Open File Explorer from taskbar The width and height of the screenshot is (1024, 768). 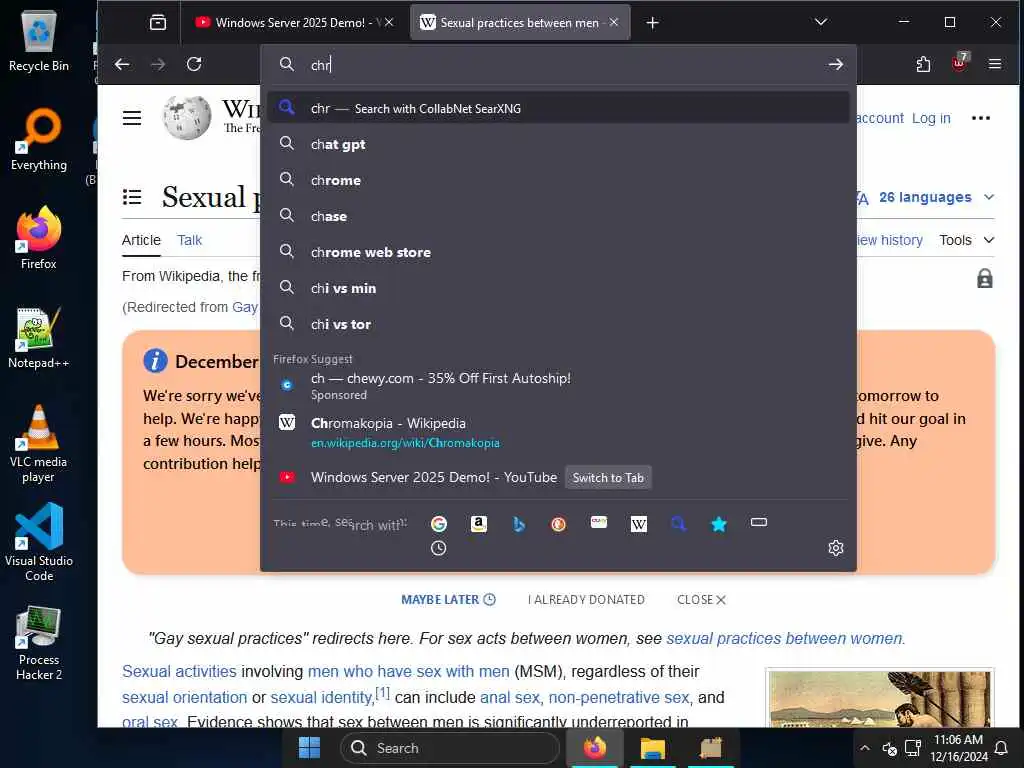(652, 748)
